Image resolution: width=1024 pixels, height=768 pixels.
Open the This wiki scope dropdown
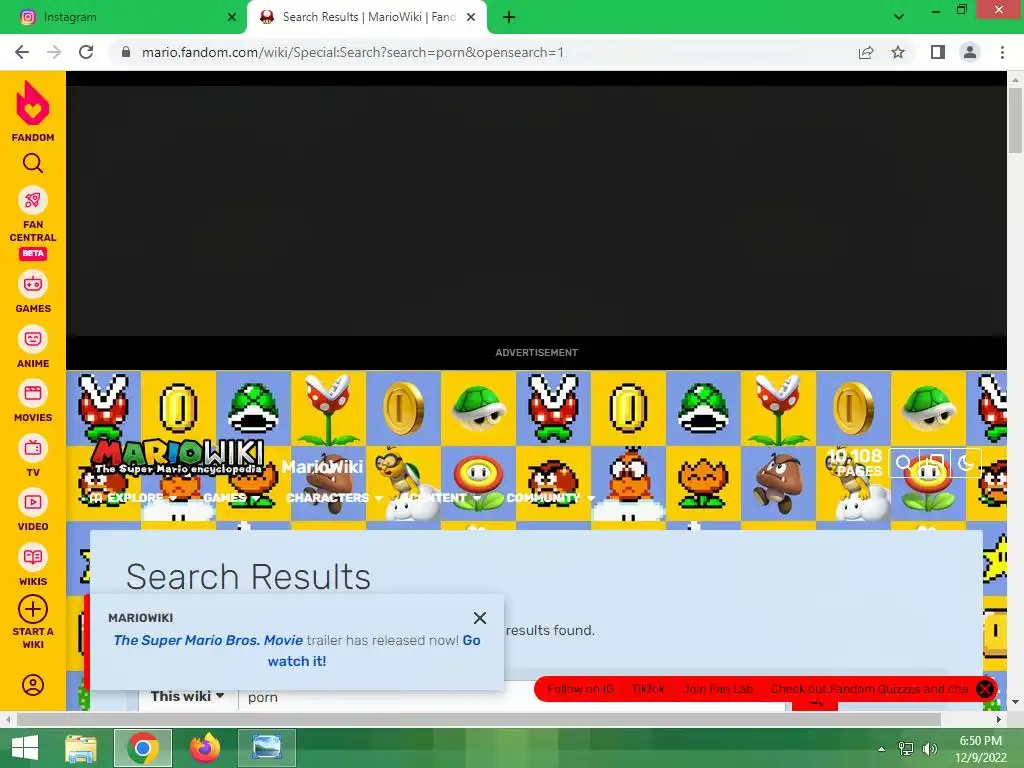click(x=187, y=696)
